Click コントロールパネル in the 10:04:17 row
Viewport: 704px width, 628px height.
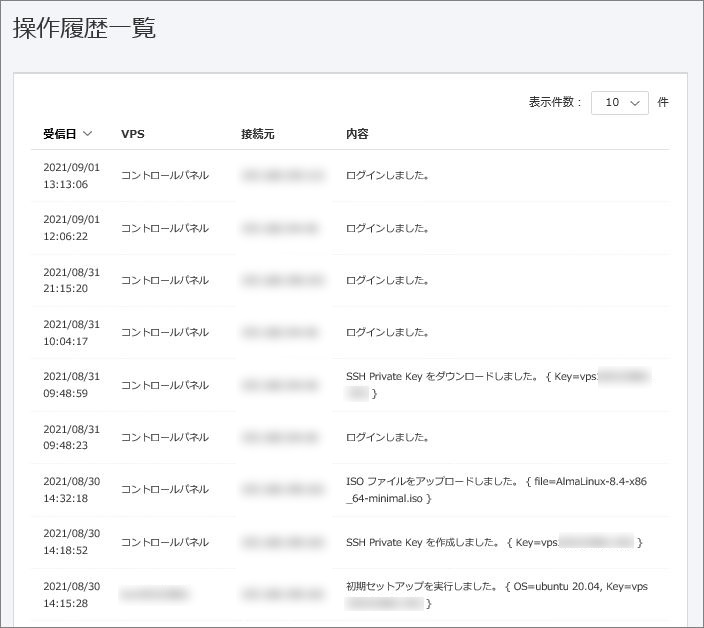tap(165, 333)
